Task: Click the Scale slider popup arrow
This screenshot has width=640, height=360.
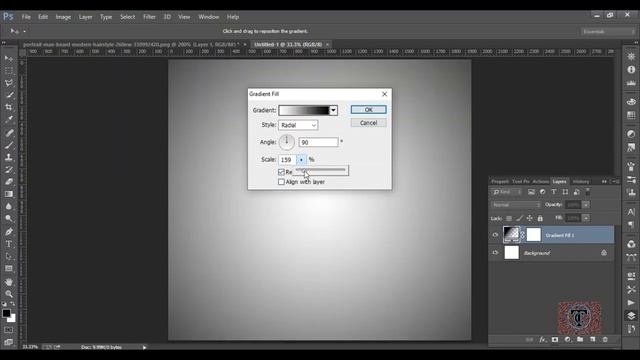Action: coord(301,160)
